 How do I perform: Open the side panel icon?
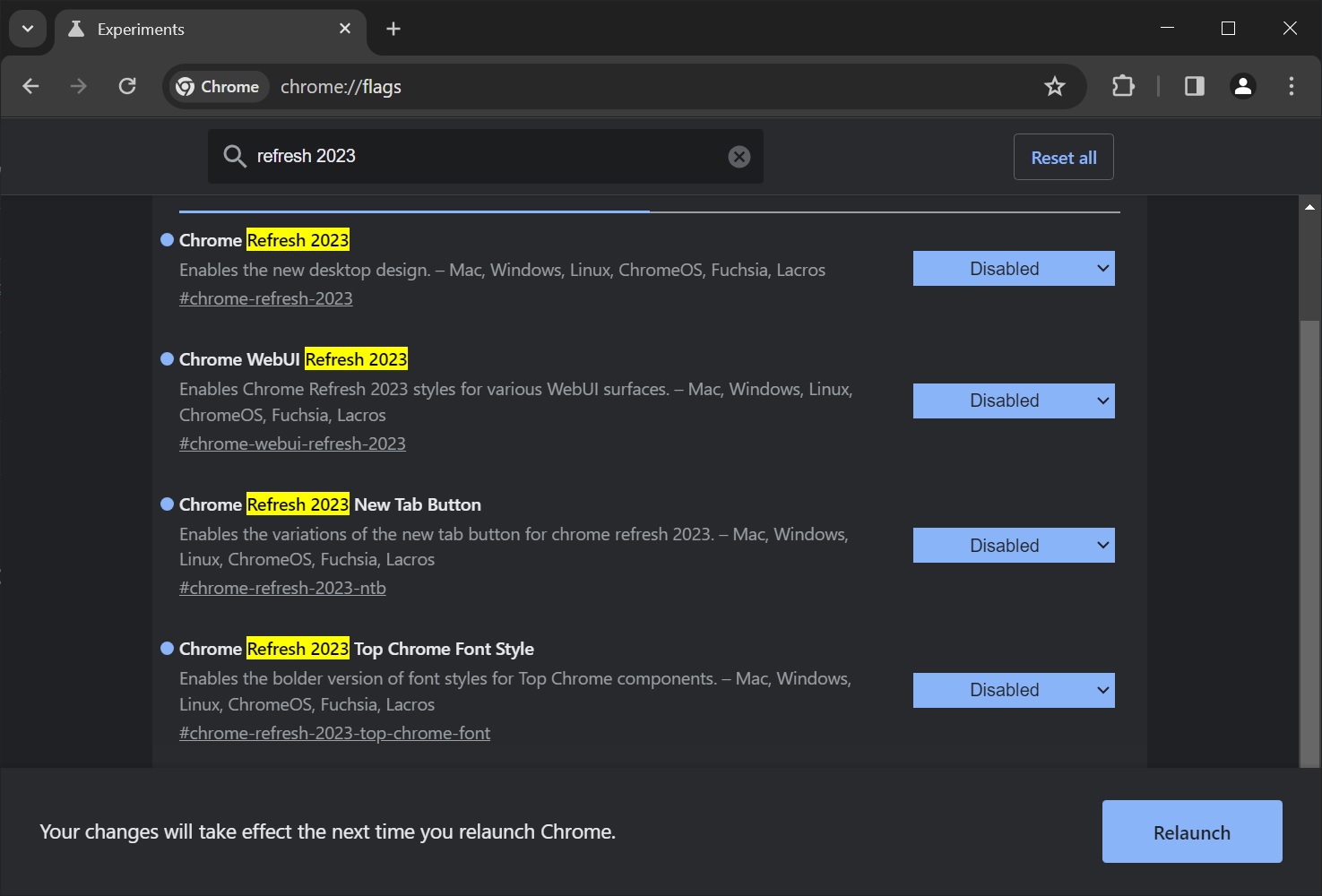(x=1195, y=86)
